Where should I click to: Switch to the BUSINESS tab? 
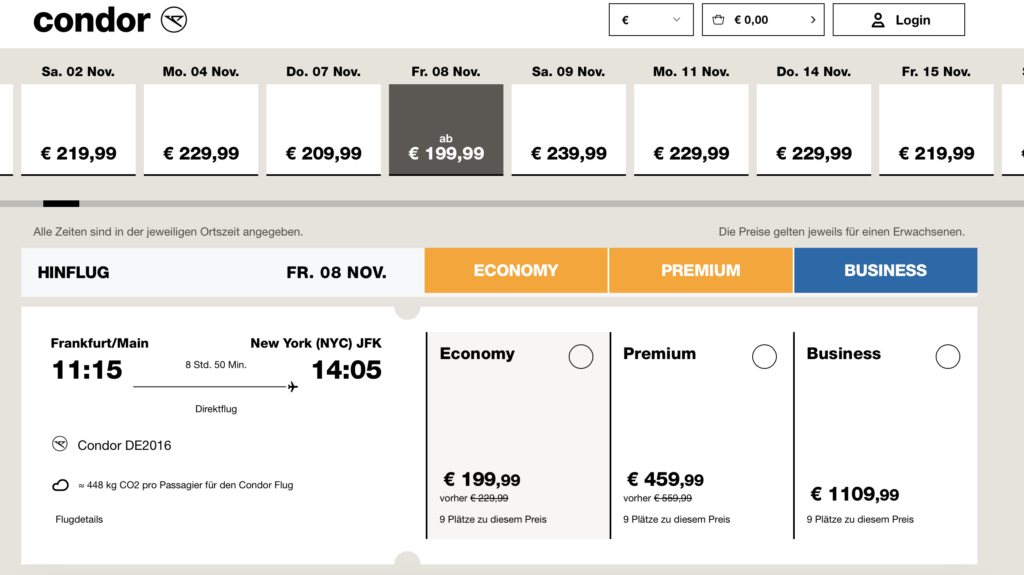[885, 270]
